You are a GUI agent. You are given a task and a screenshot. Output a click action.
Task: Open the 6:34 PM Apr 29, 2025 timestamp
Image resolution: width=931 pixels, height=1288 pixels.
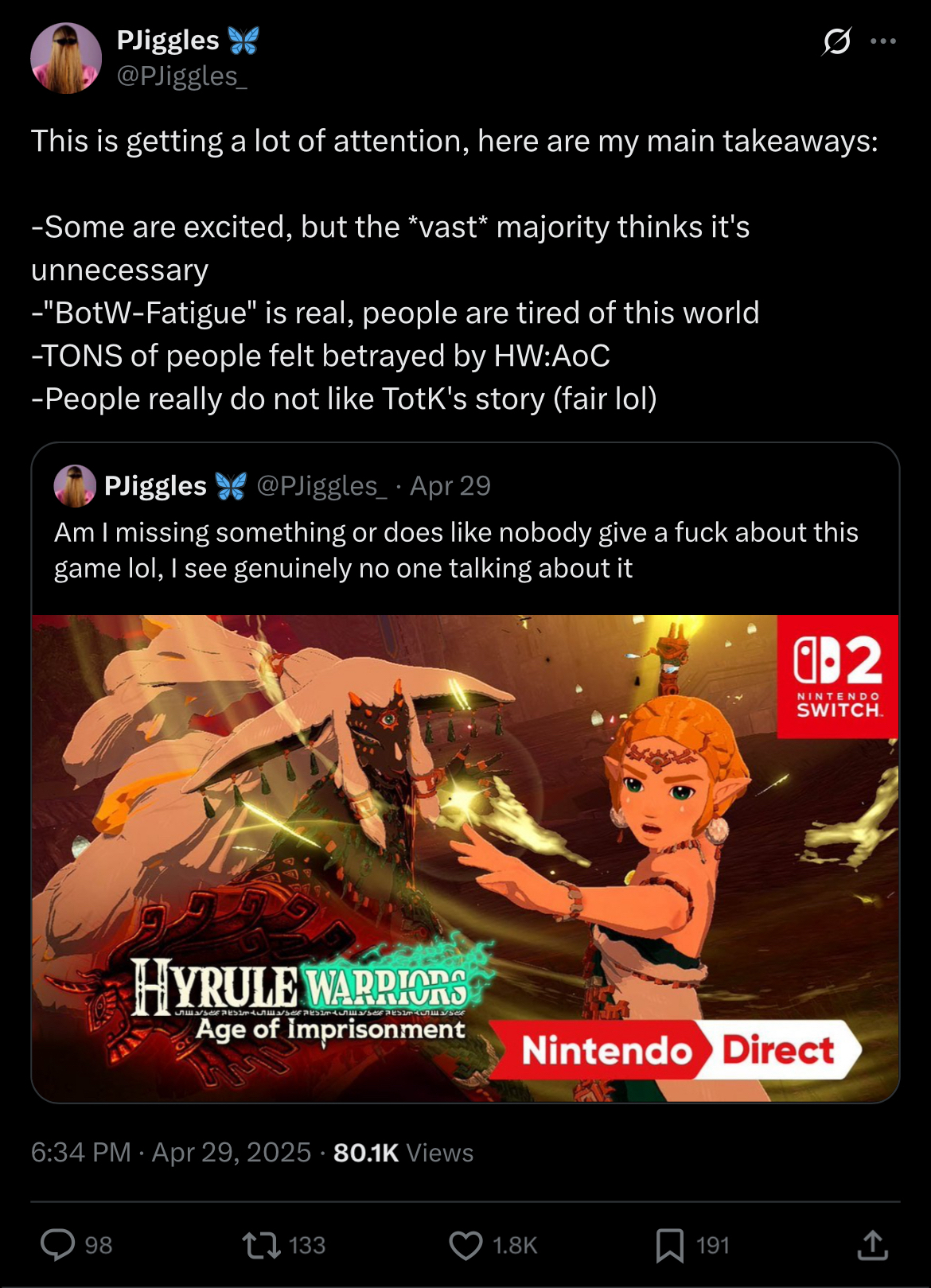tap(171, 1152)
